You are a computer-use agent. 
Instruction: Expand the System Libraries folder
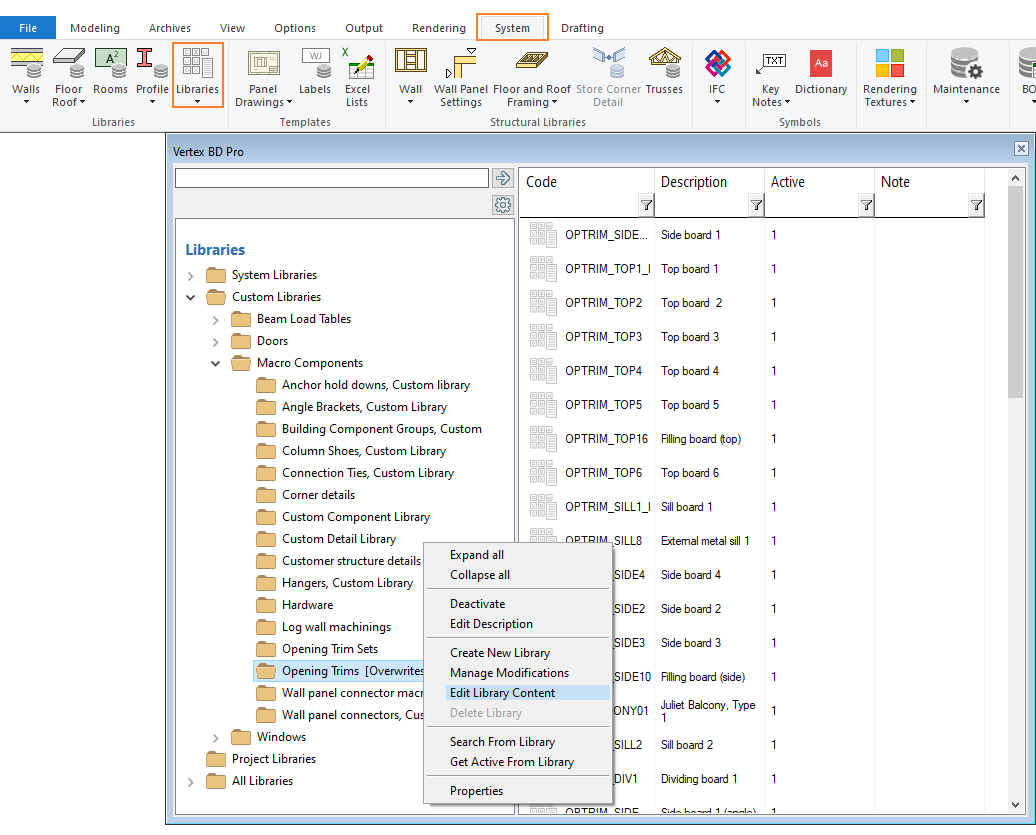(191, 275)
